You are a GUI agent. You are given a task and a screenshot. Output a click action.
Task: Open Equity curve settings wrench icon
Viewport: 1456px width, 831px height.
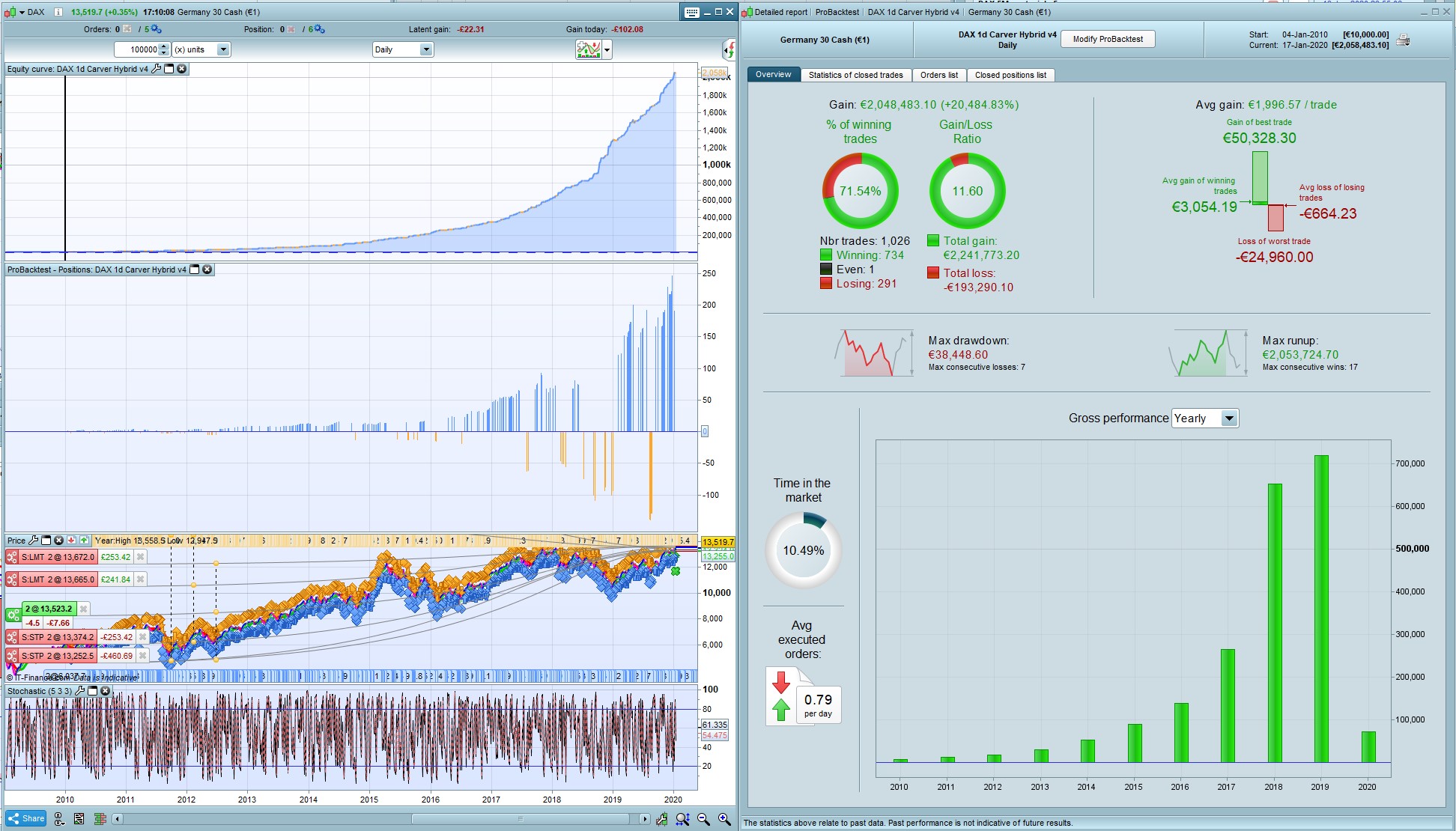point(156,69)
